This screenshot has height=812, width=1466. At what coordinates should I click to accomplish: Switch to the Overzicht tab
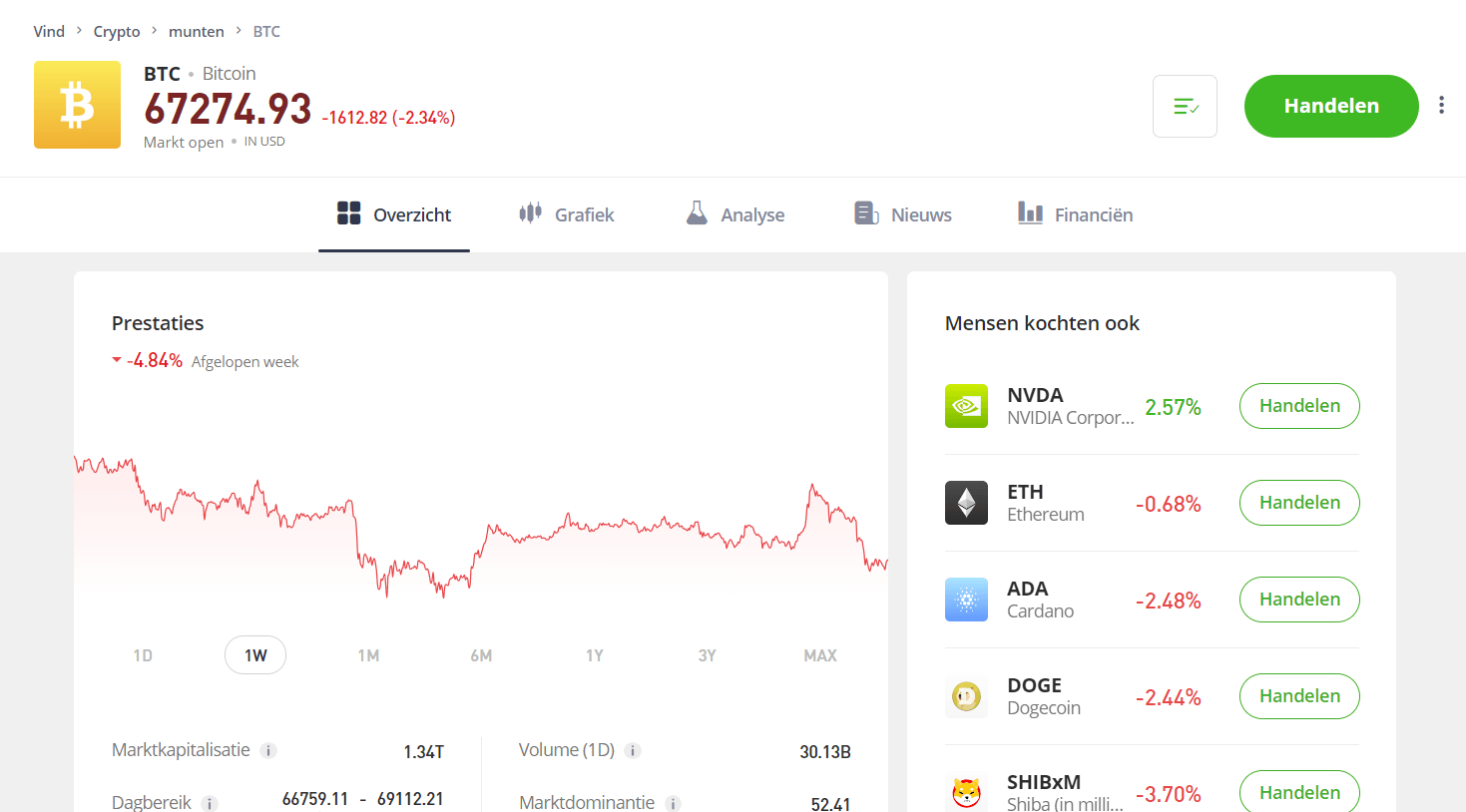click(394, 214)
